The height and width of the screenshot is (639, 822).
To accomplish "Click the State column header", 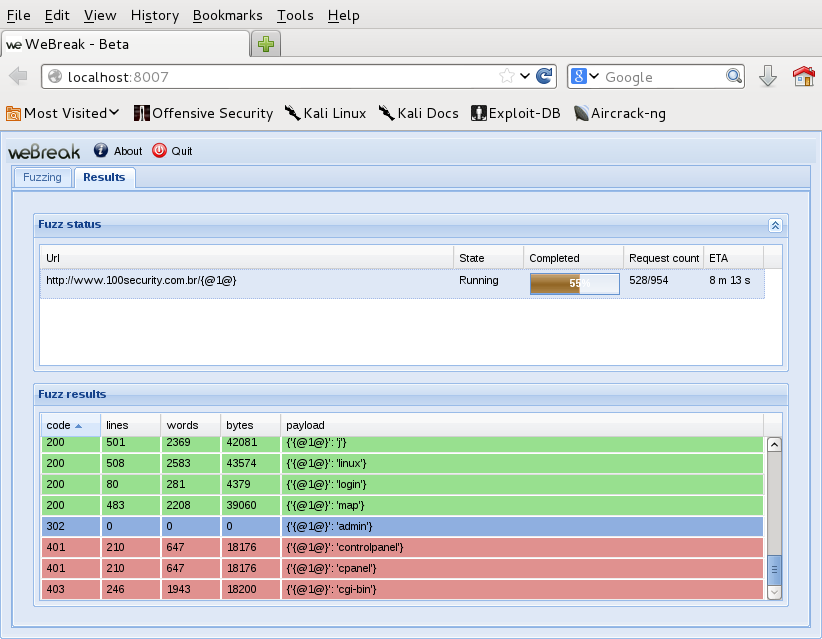I will tap(489, 258).
